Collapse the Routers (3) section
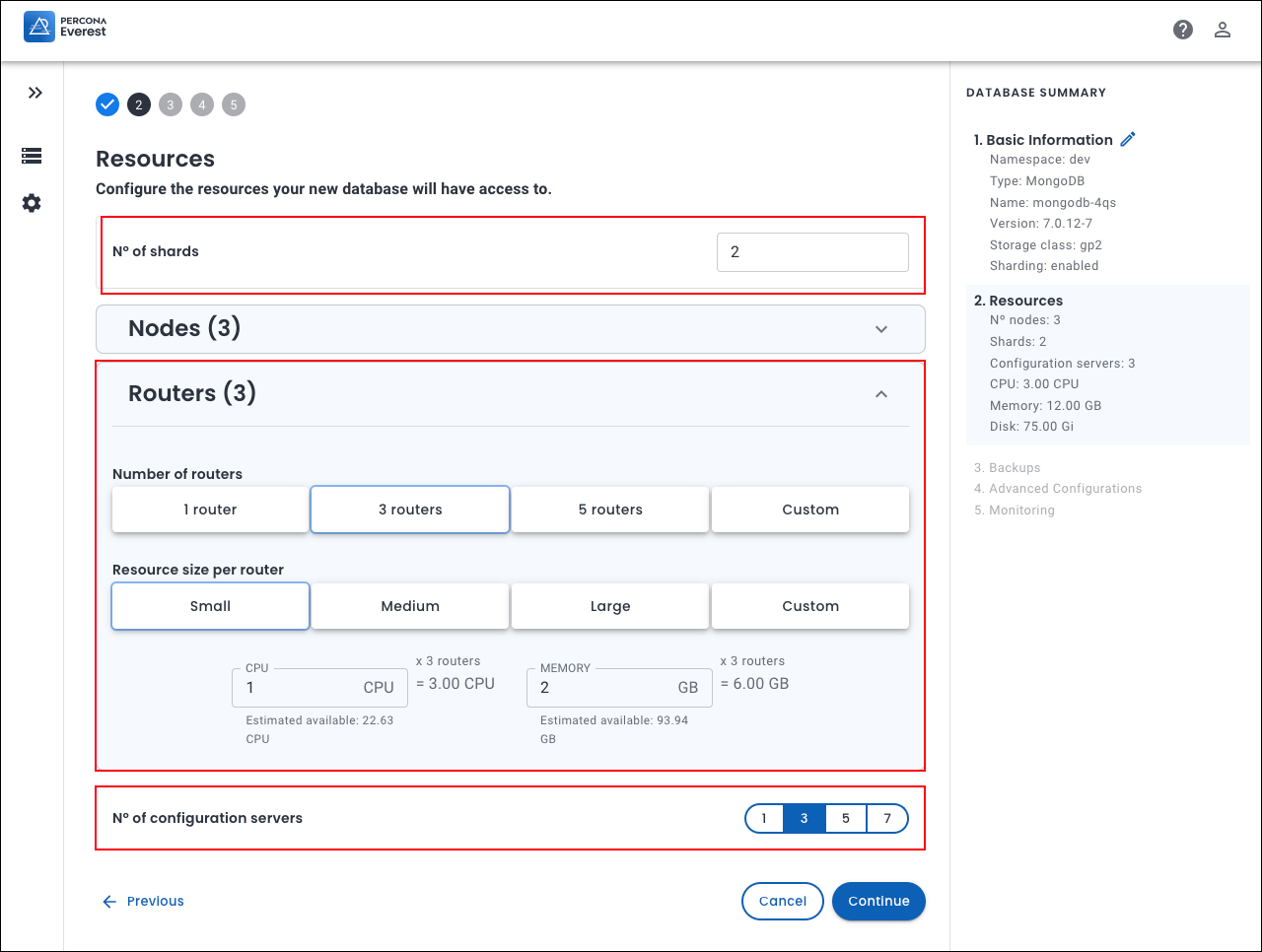 tap(881, 394)
